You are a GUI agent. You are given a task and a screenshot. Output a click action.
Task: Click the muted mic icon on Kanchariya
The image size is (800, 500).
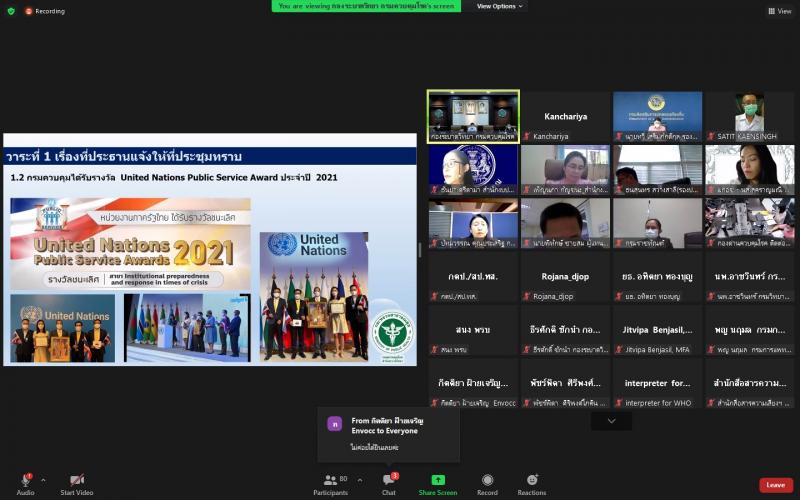pyautogui.click(x=527, y=136)
